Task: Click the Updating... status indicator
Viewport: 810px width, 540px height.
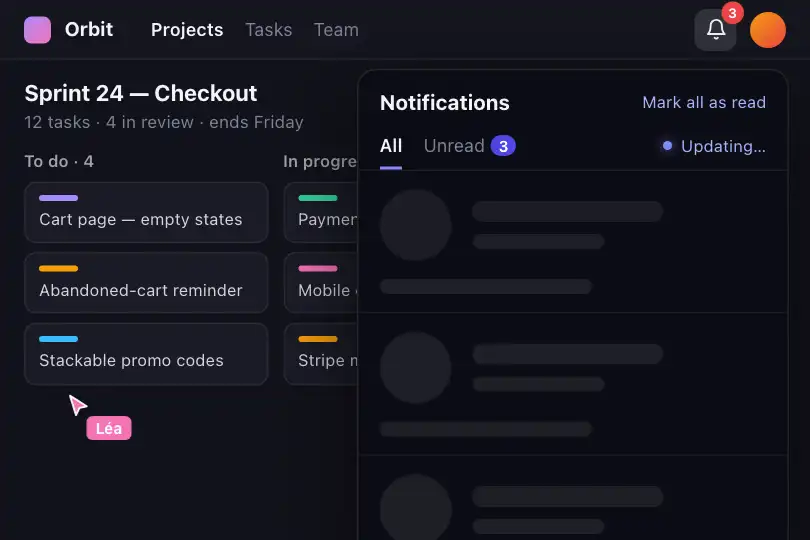Action: pos(714,146)
